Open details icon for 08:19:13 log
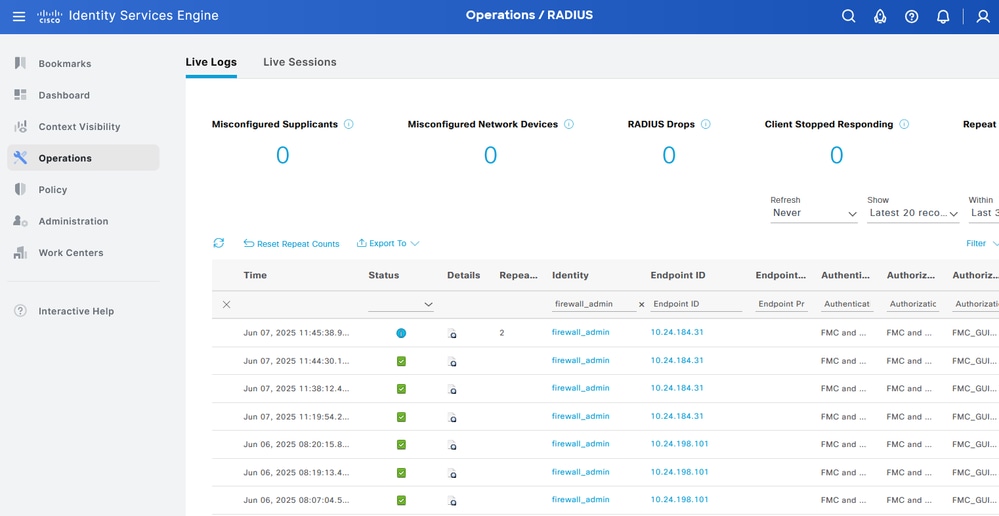The width and height of the screenshot is (999, 516). click(x=452, y=473)
